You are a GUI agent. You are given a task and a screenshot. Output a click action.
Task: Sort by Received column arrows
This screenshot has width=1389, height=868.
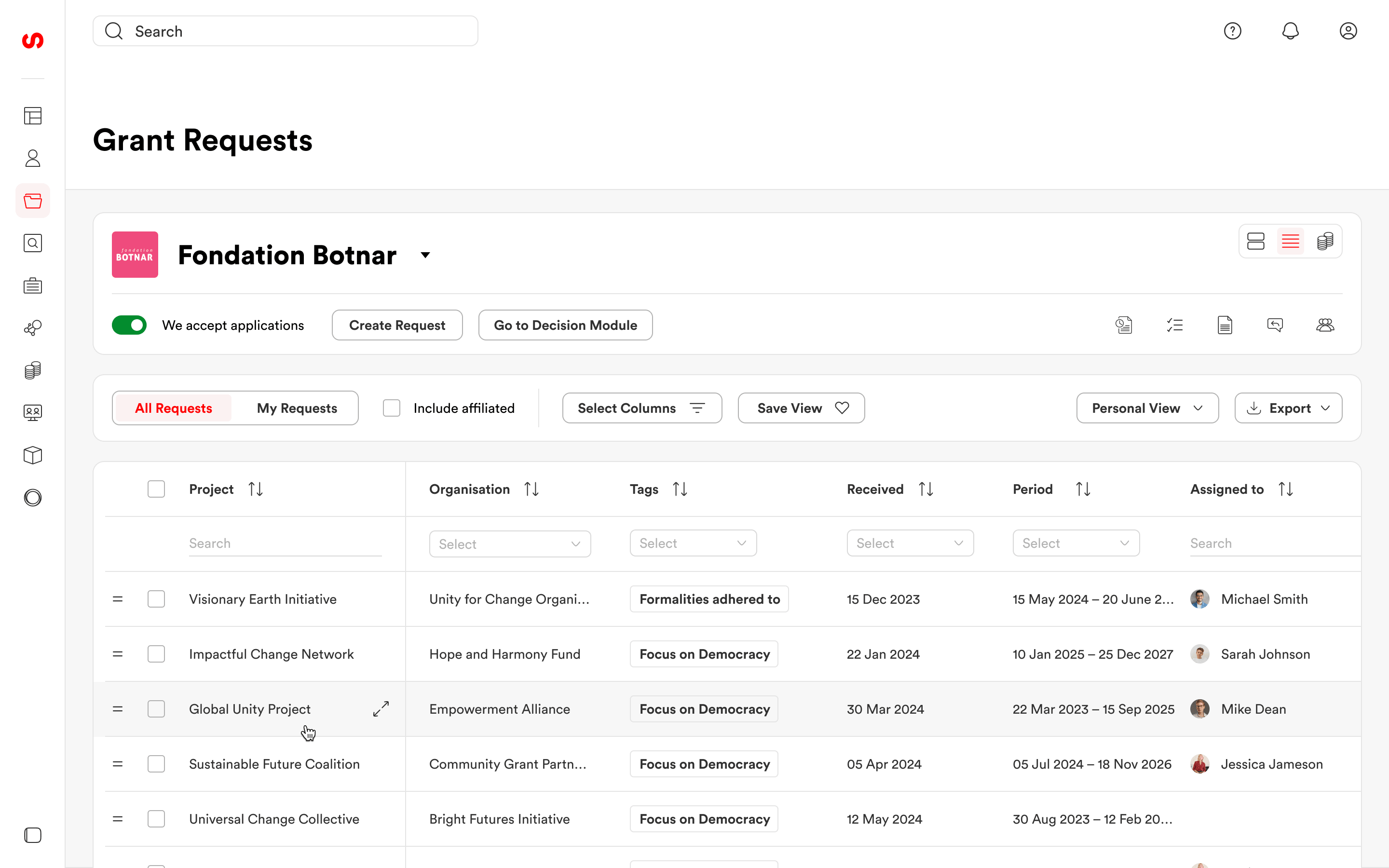click(x=926, y=489)
